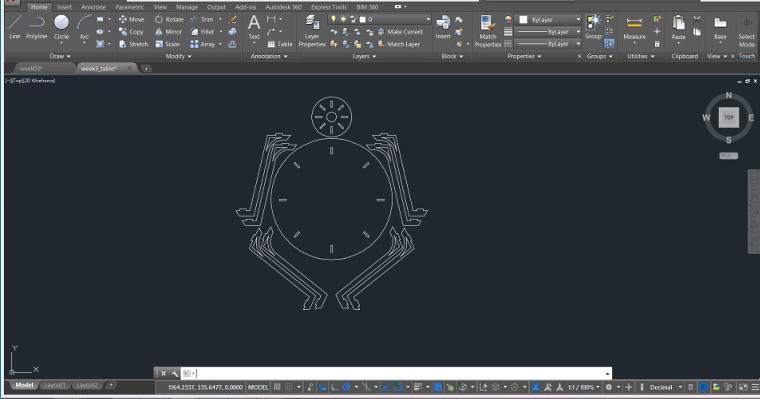The width and height of the screenshot is (760, 399).
Task: Click the Erase icon in Modify panel
Action: (x=233, y=19)
